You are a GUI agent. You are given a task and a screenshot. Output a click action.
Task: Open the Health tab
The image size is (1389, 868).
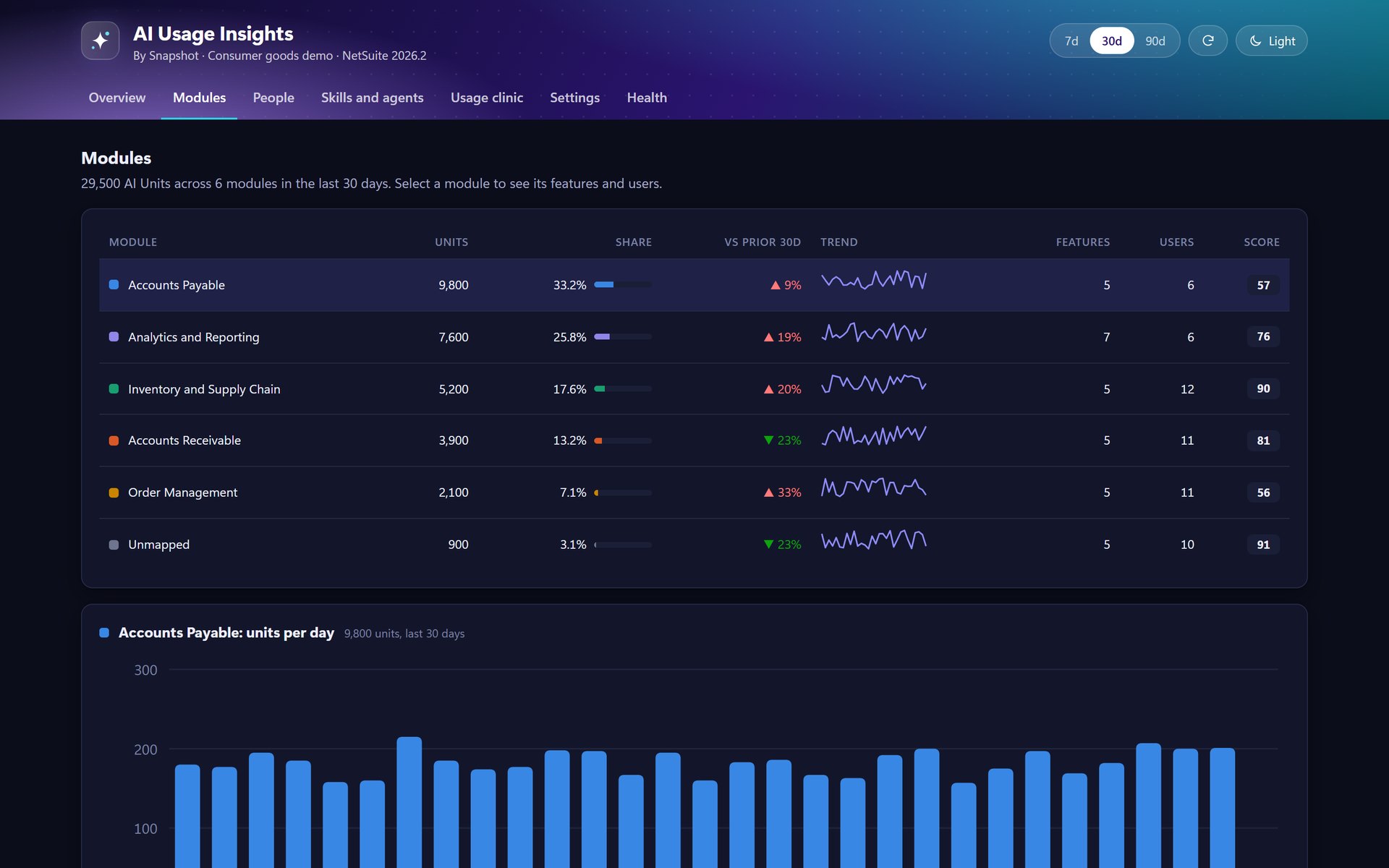click(647, 98)
